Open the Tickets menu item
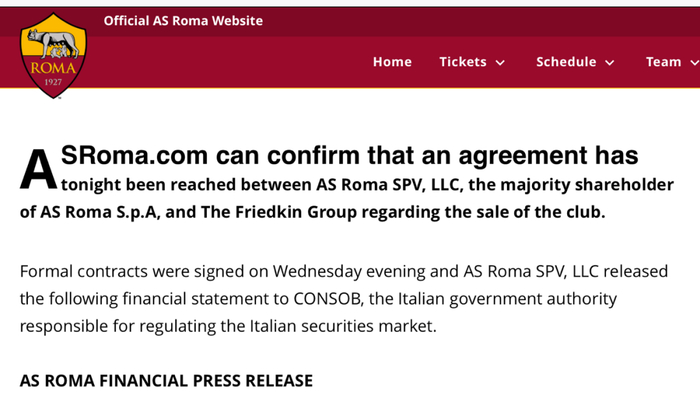Viewport: 700px width, 402px height. pos(462,62)
